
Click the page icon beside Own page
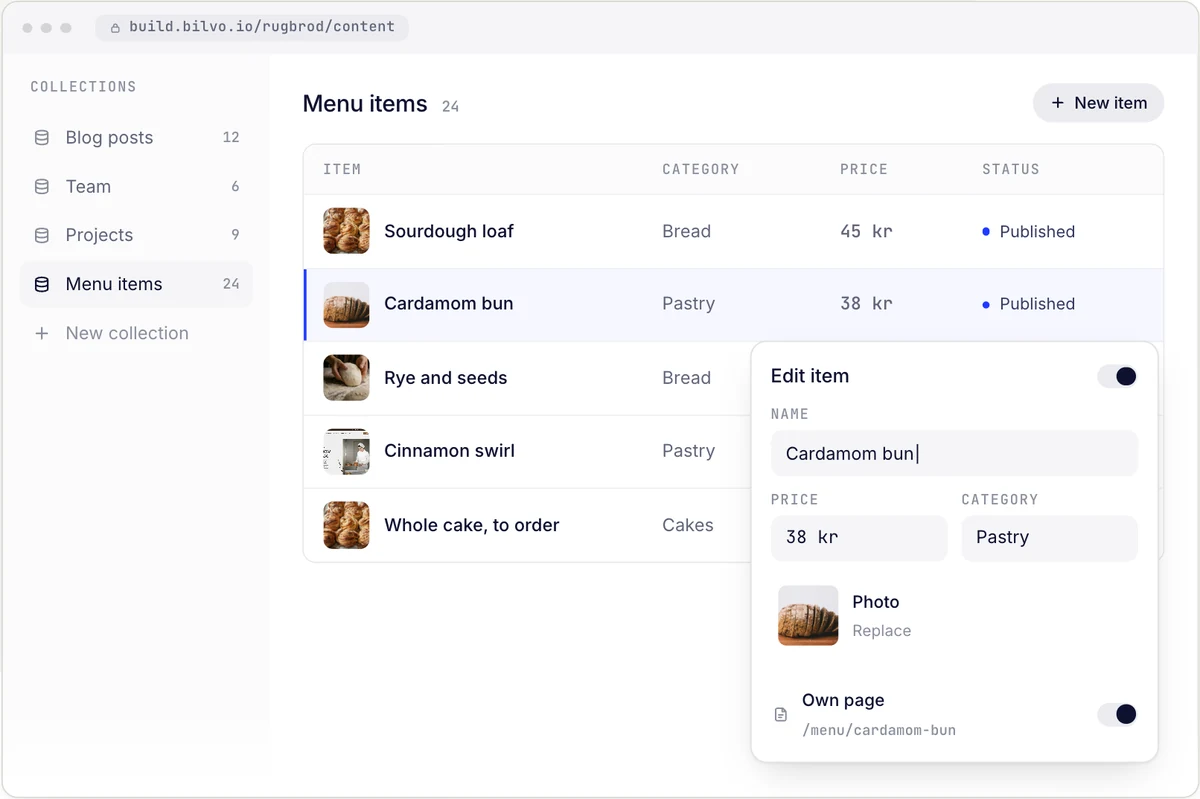click(781, 715)
